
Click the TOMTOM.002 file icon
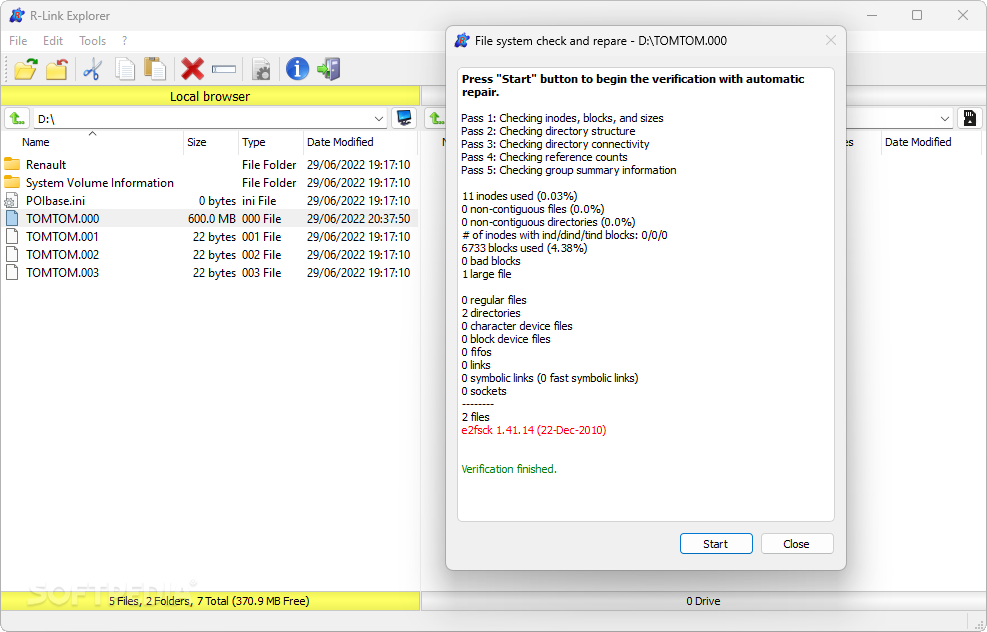click(12, 254)
